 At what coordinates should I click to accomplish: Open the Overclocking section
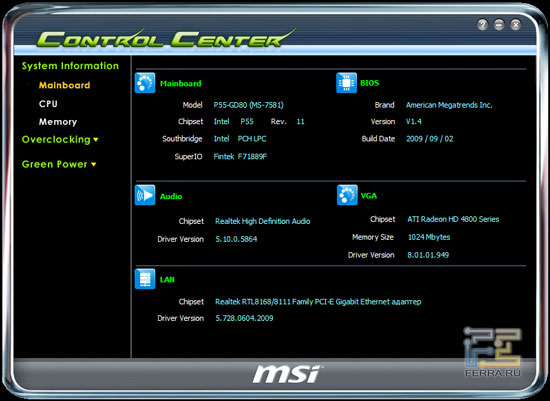pyautogui.click(x=56, y=140)
